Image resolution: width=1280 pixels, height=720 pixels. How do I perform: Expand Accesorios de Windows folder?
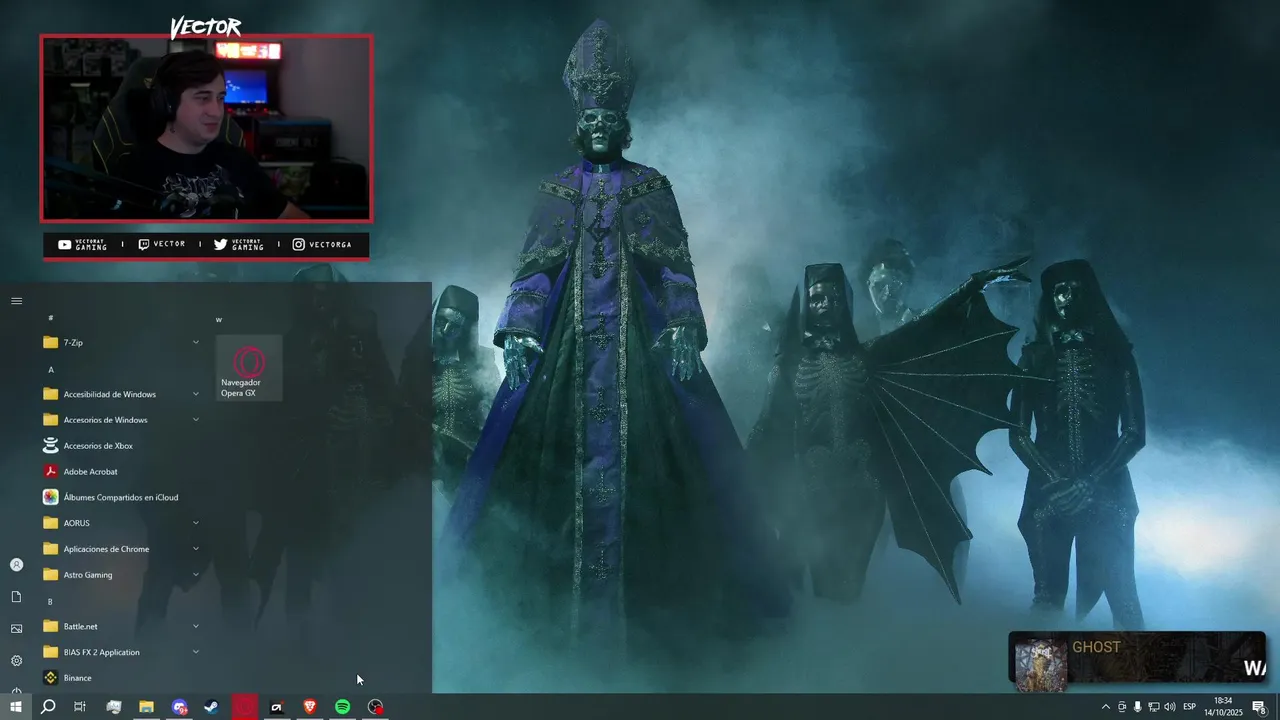point(121,420)
